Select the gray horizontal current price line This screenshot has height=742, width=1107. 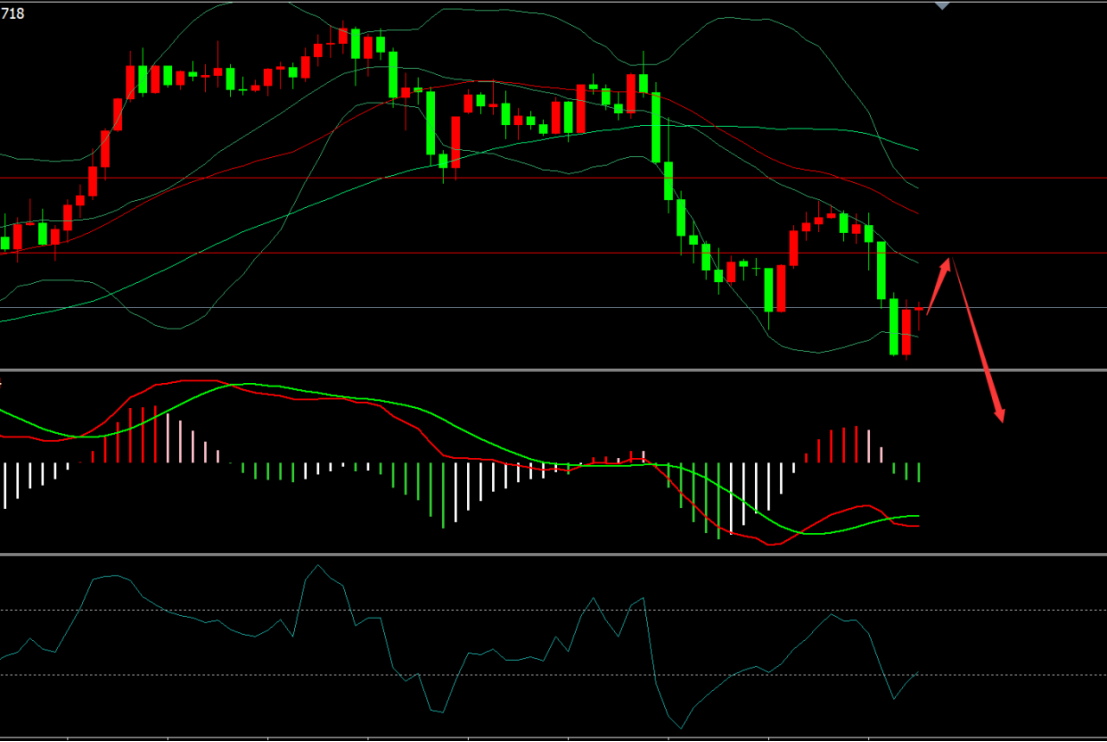tap(554, 308)
